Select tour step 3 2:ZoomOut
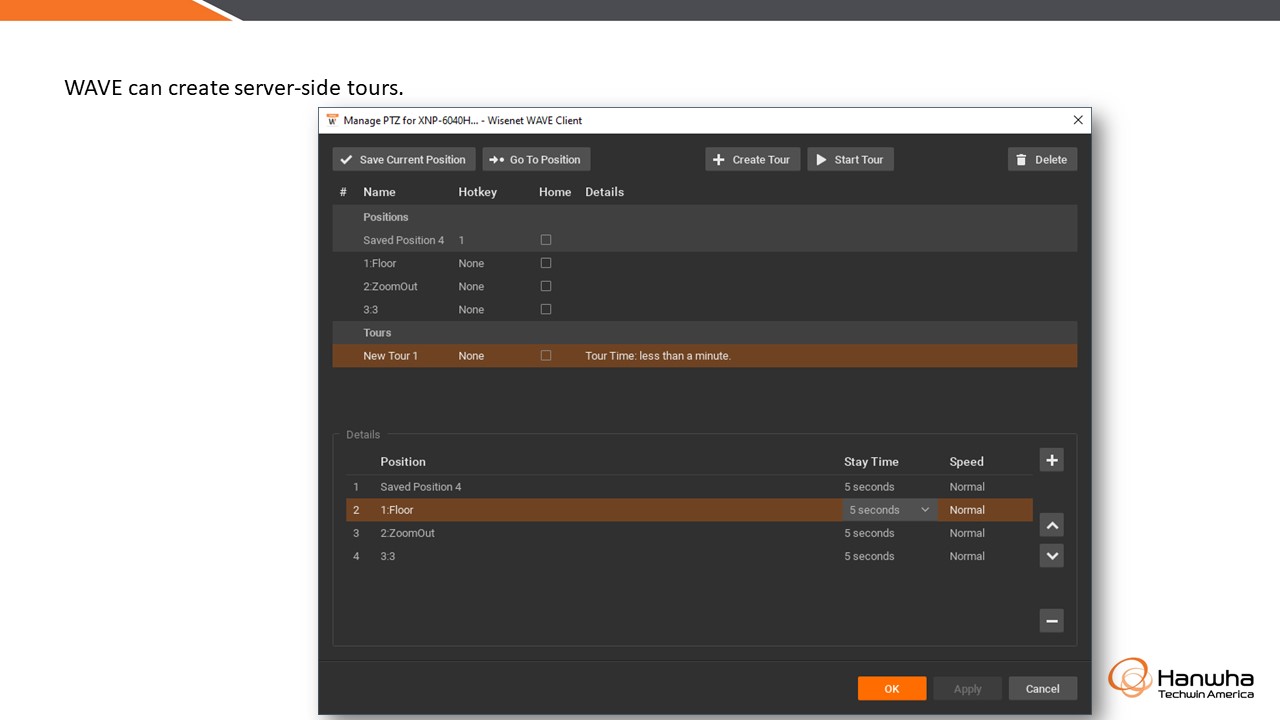 [x=690, y=533]
